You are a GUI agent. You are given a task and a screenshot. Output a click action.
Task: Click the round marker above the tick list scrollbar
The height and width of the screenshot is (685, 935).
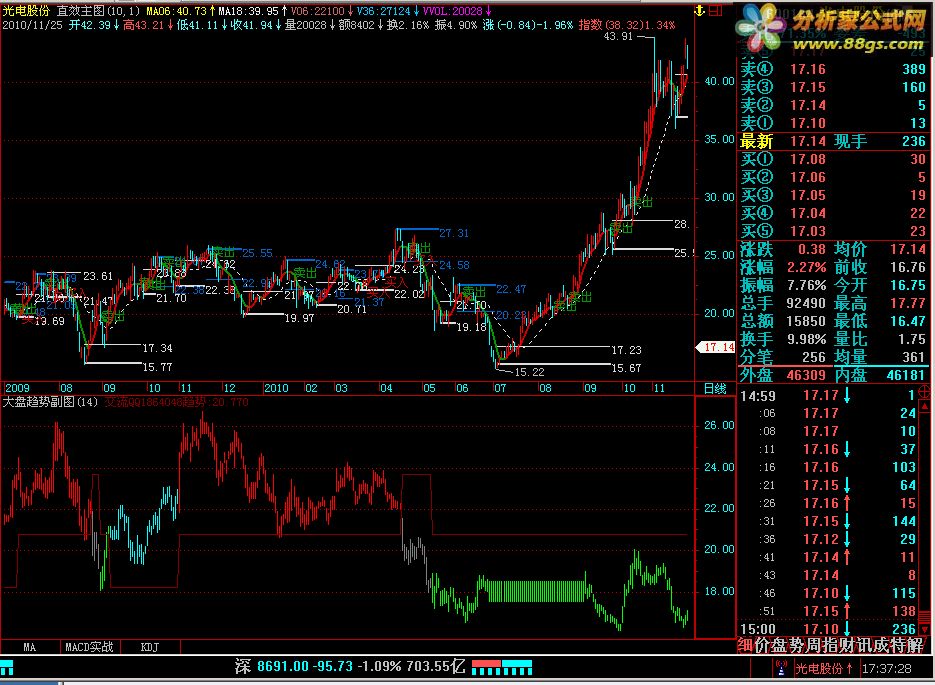tap(924, 392)
